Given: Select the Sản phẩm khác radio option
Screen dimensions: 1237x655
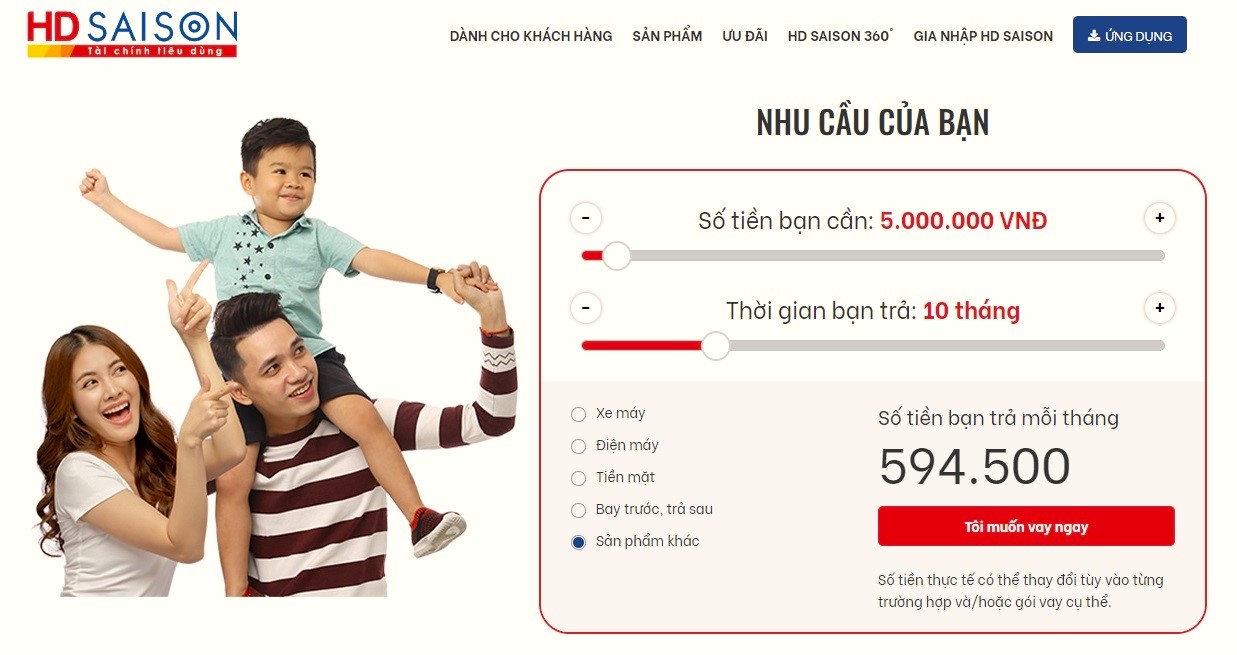Looking at the screenshot, I should point(578,542).
